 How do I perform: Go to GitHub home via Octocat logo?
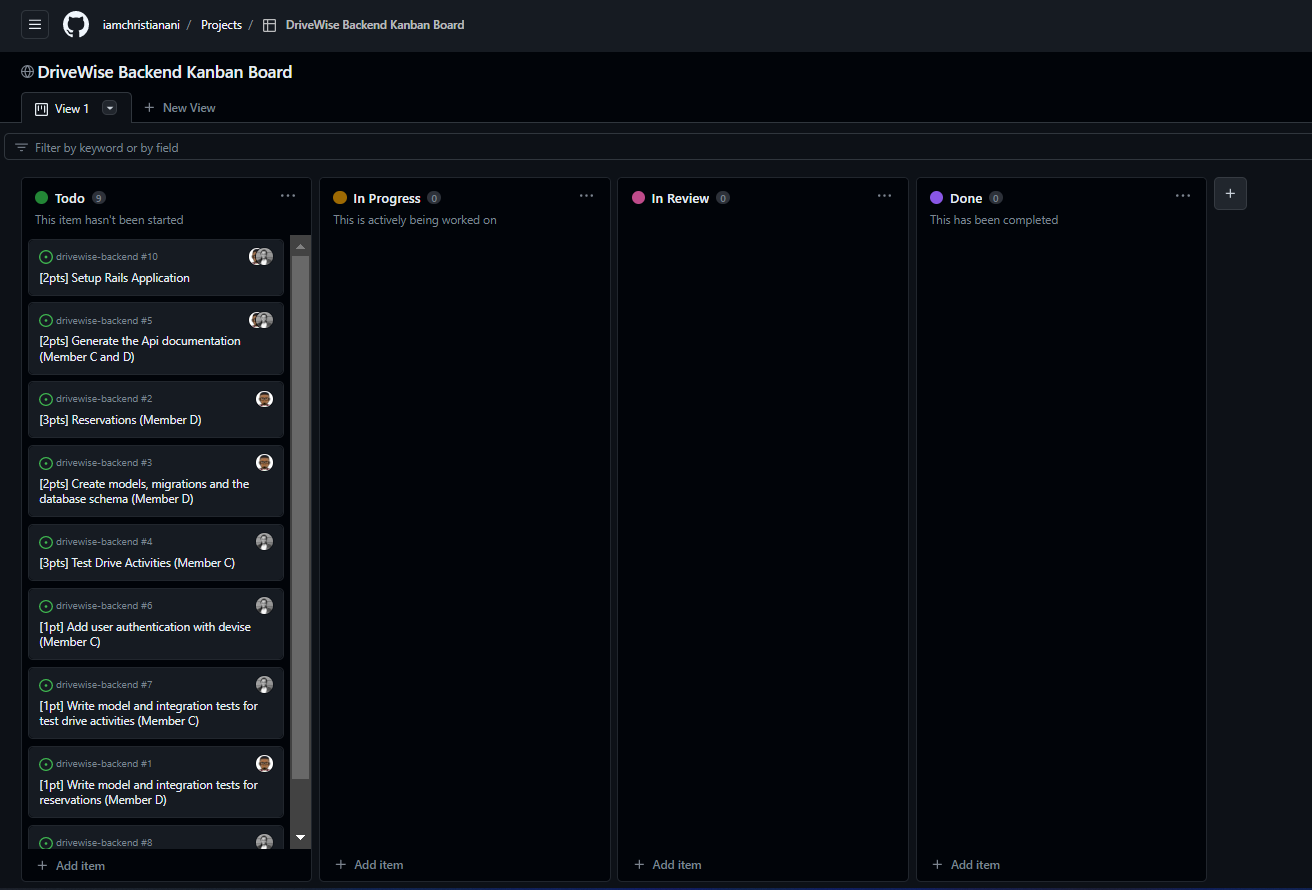(x=76, y=25)
